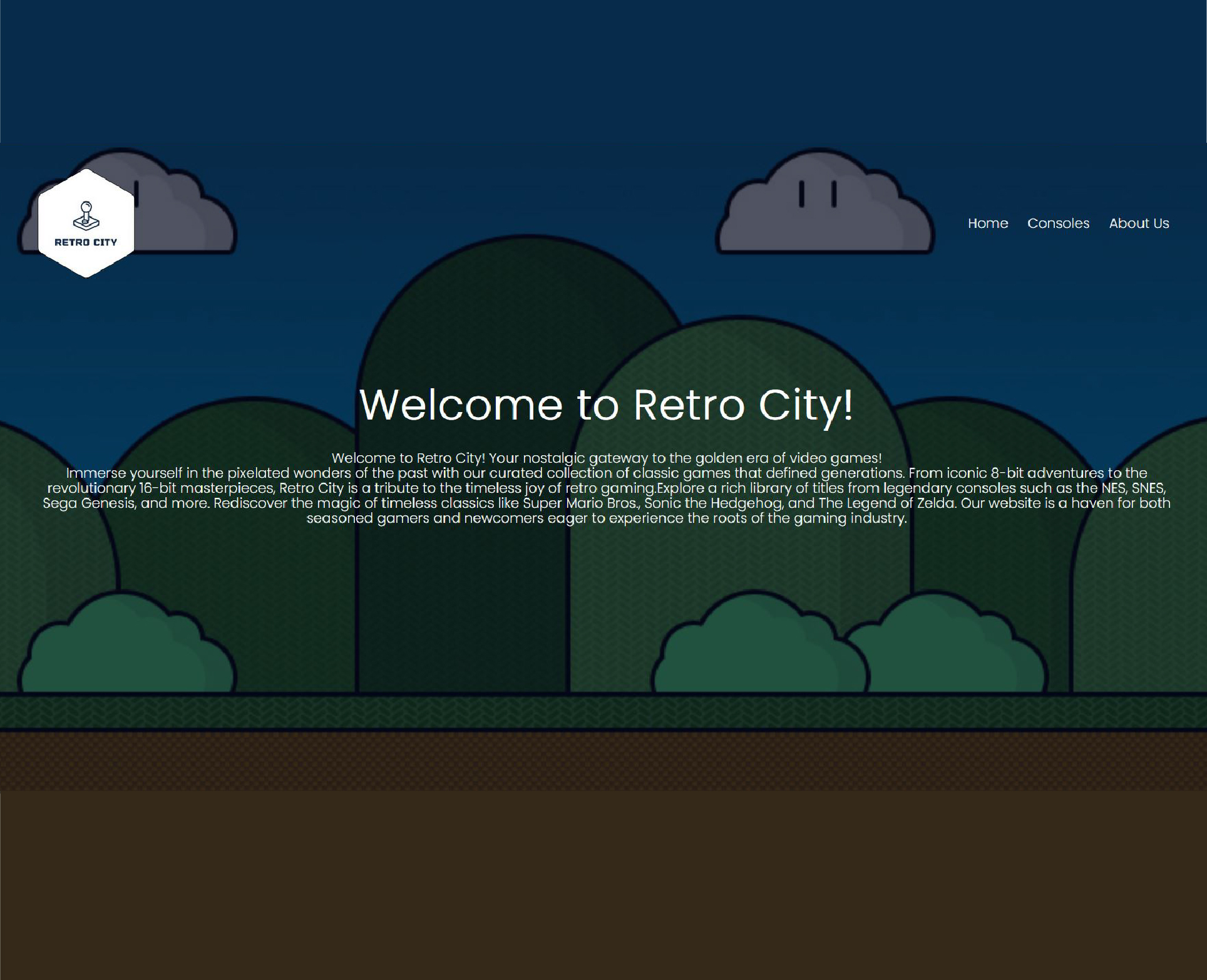
Task: Open the About Us page
Action: (1139, 224)
